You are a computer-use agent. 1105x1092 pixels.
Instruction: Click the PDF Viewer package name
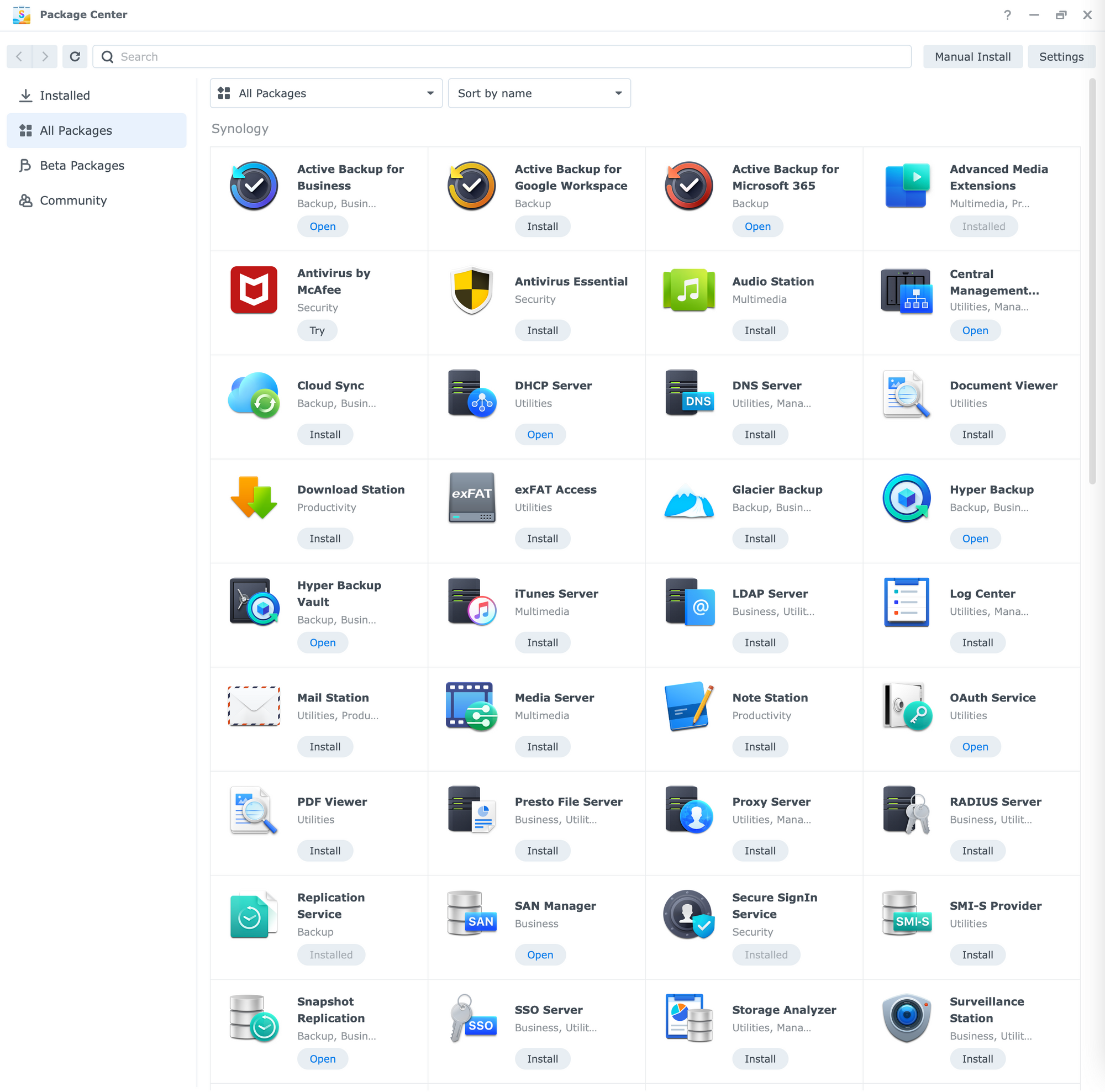[331, 801]
